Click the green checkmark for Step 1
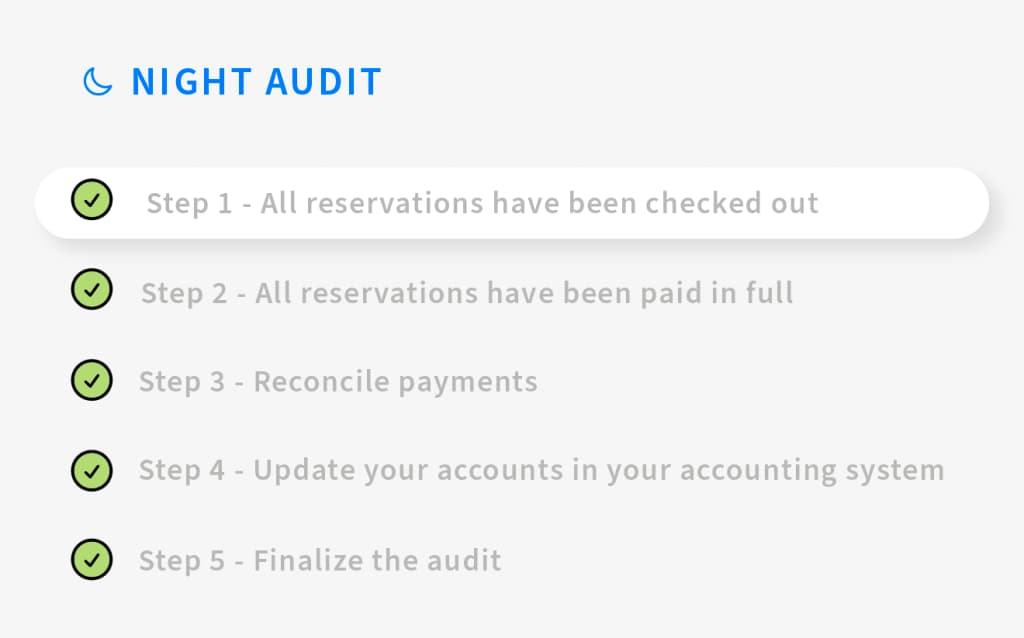The width and height of the screenshot is (1024, 638). click(92, 200)
